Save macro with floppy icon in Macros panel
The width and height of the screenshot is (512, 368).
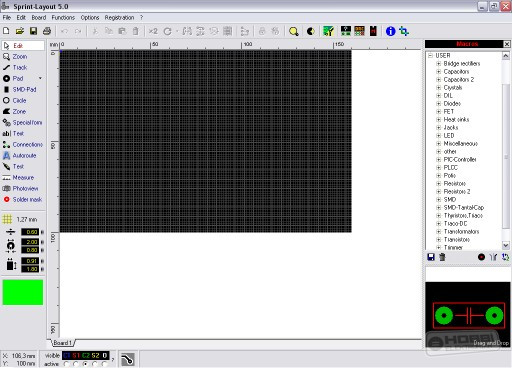[x=431, y=257]
